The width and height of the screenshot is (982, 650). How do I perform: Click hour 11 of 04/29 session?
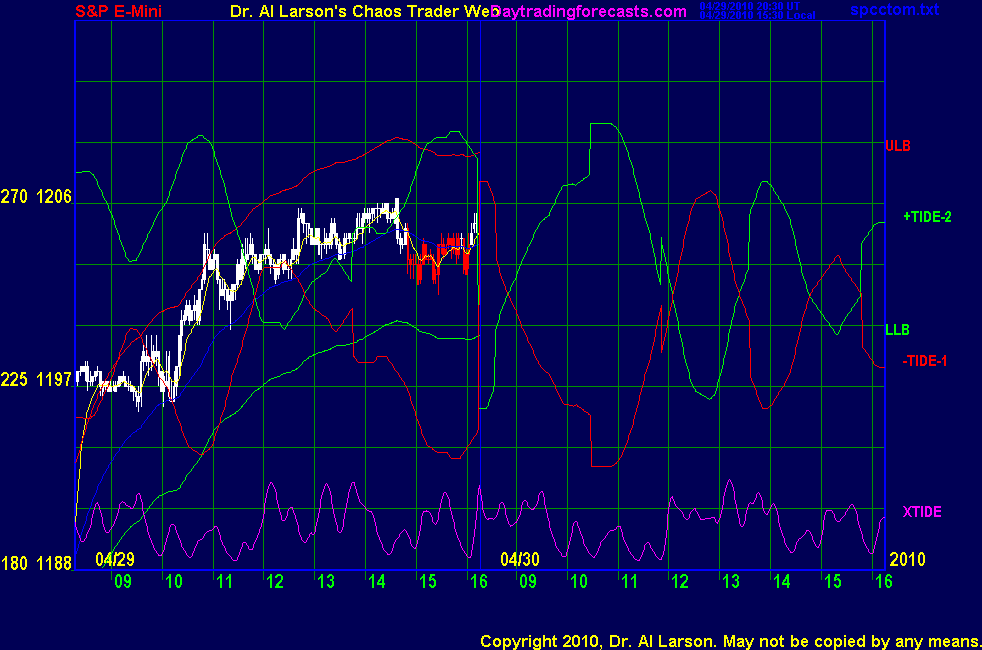pyautogui.click(x=225, y=582)
